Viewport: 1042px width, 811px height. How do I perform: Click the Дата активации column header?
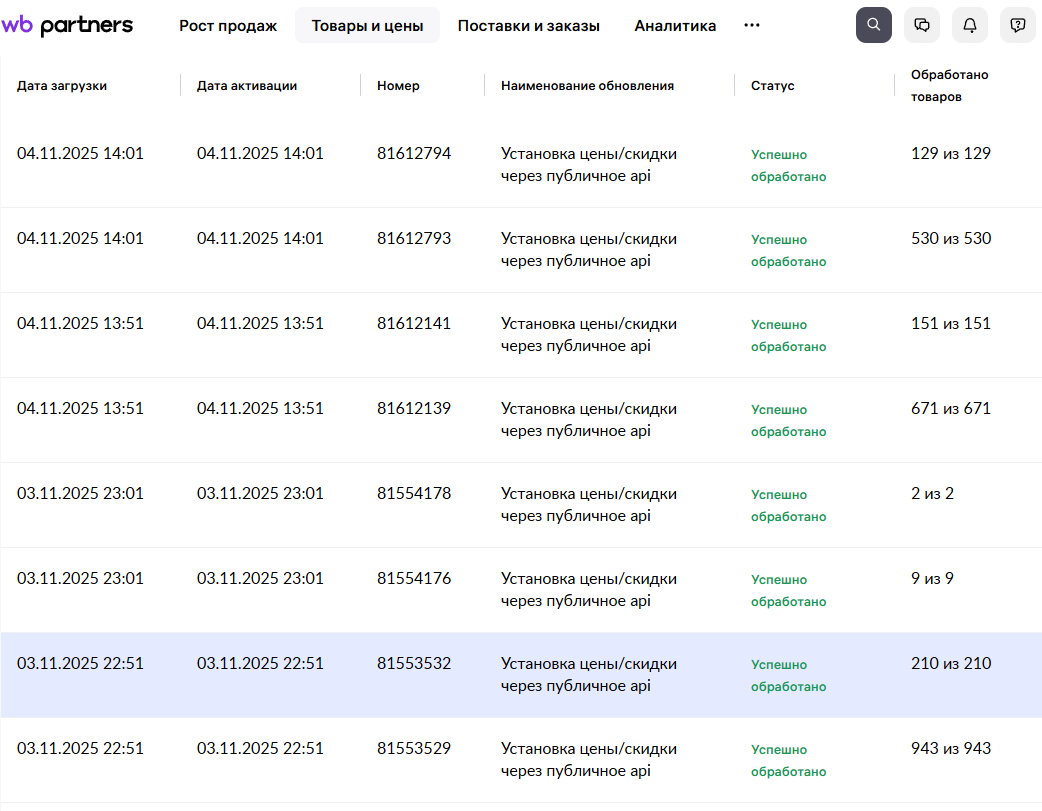pyautogui.click(x=247, y=86)
